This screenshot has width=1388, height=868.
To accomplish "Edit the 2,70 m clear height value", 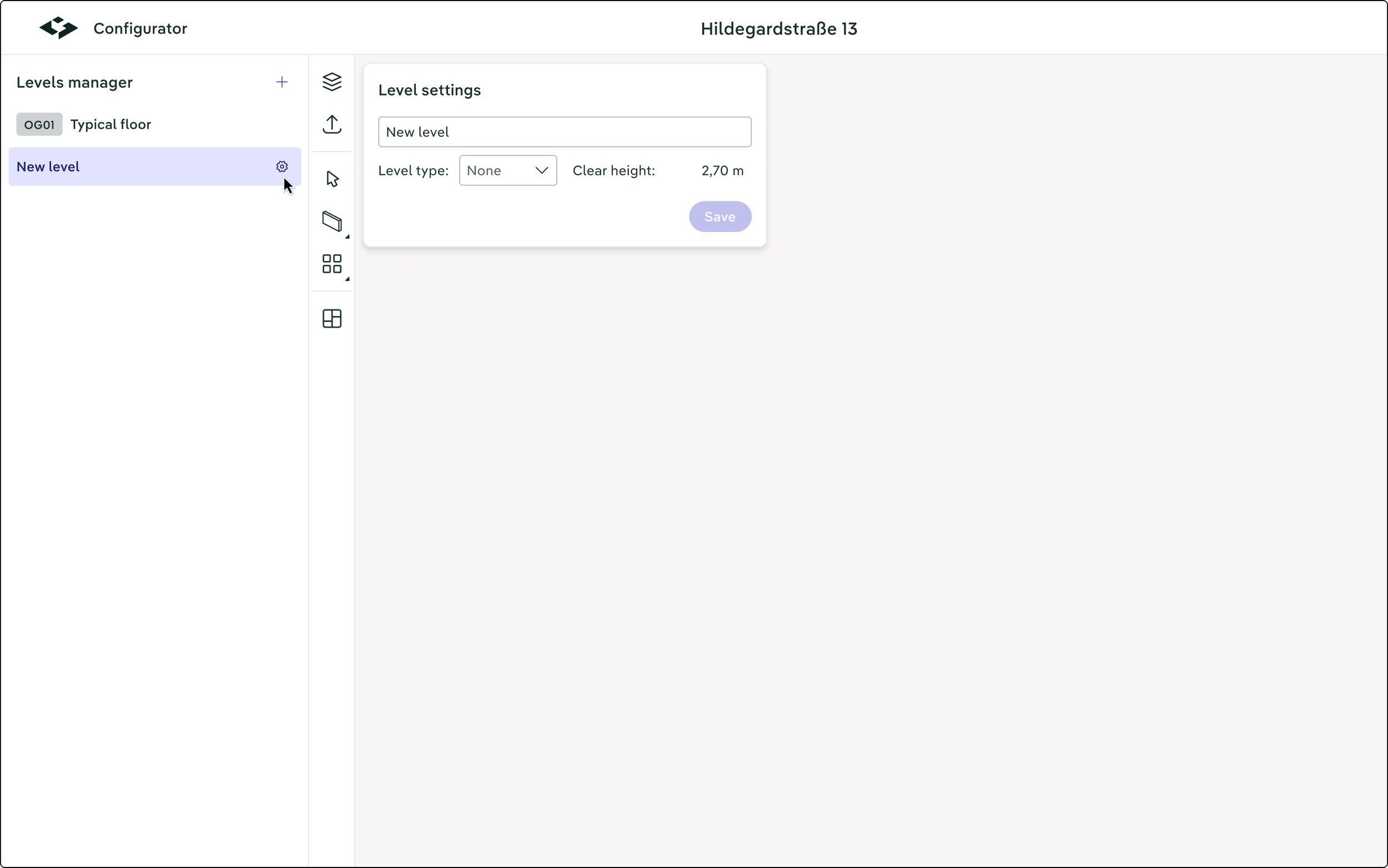I will click(x=722, y=170).
